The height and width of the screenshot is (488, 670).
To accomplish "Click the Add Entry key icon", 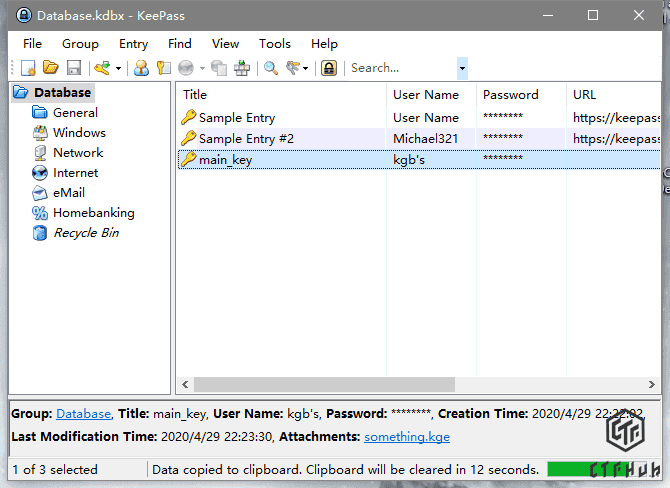I will pyautogui.click(x=101, y=68).
